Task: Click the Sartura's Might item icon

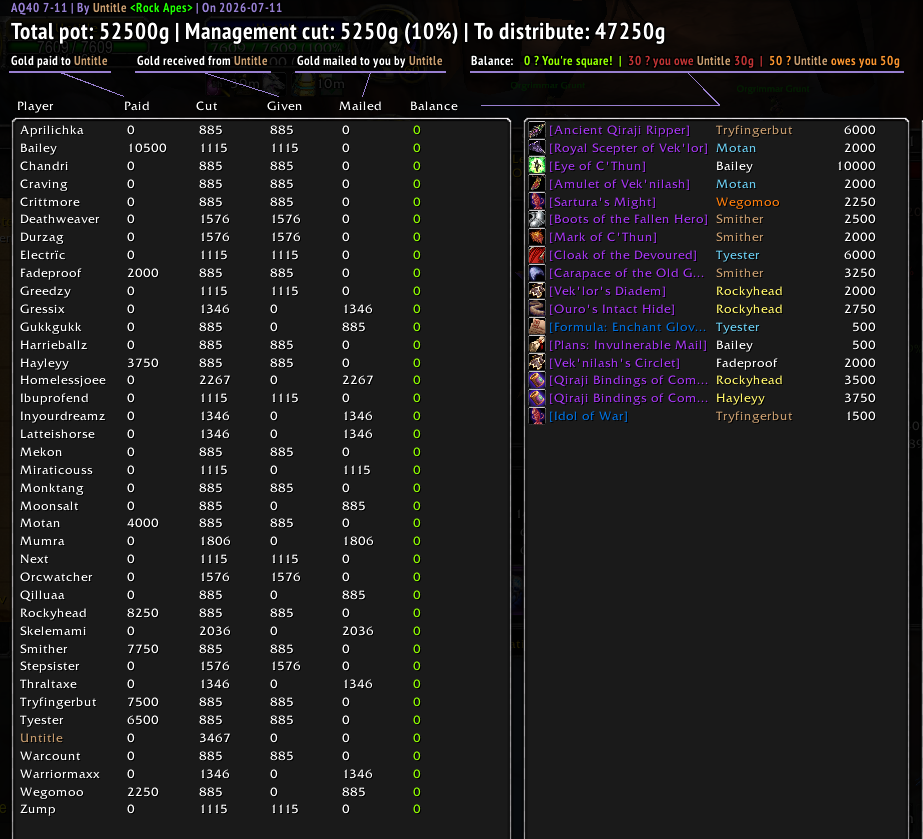Action: [x=536, y=202]
